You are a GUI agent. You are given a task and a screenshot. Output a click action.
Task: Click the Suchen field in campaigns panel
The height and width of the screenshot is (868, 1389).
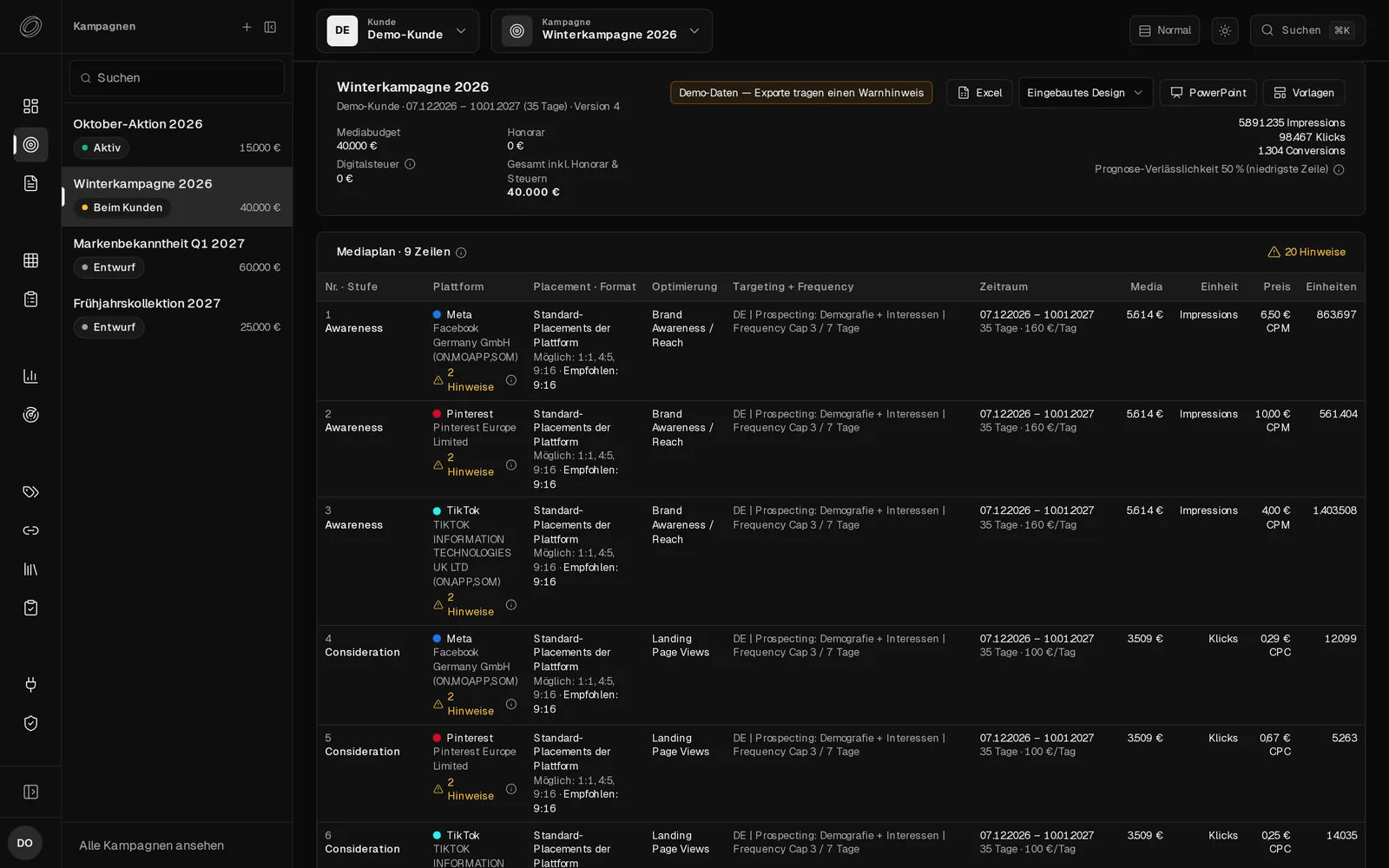177,78
